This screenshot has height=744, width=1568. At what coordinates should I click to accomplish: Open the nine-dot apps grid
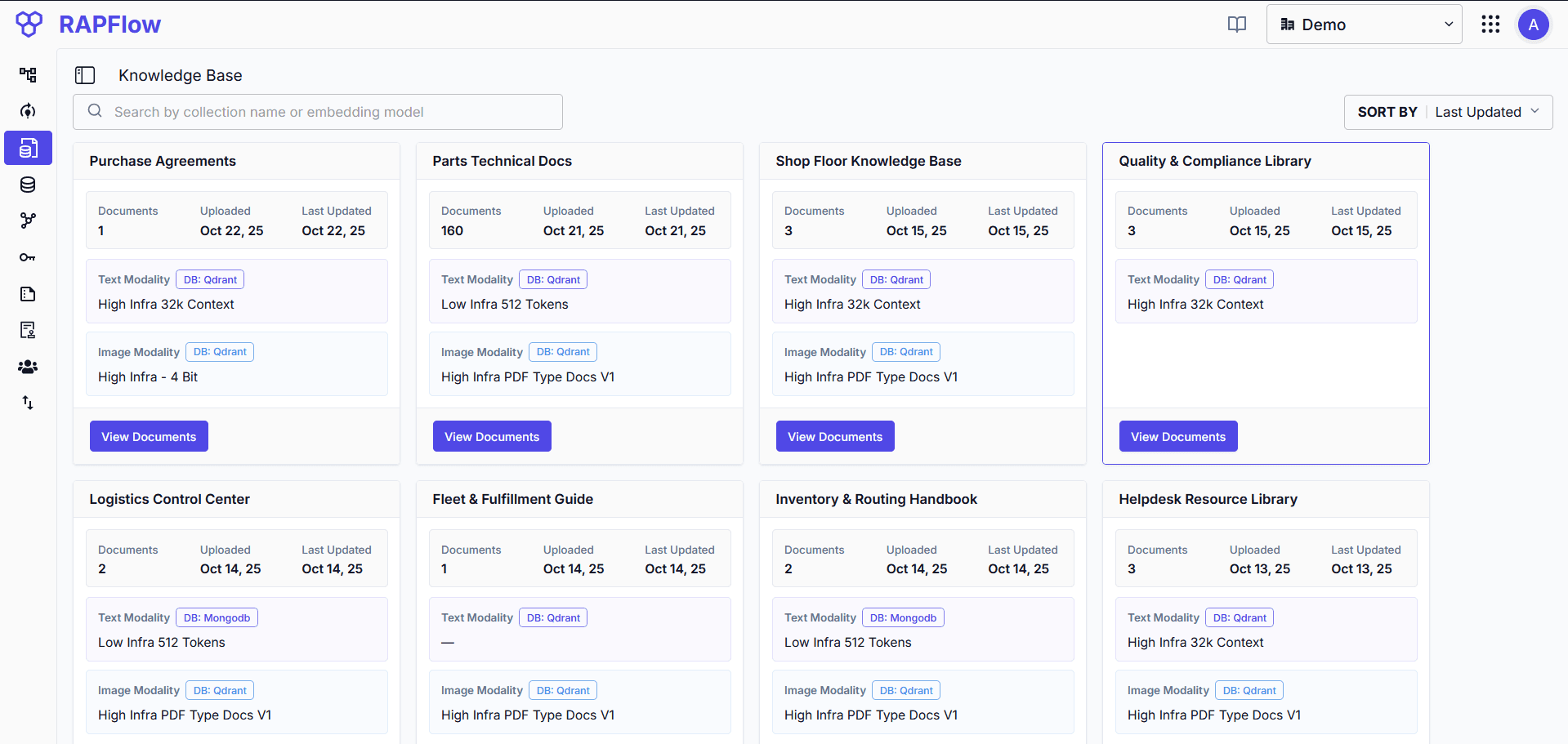1490,25
